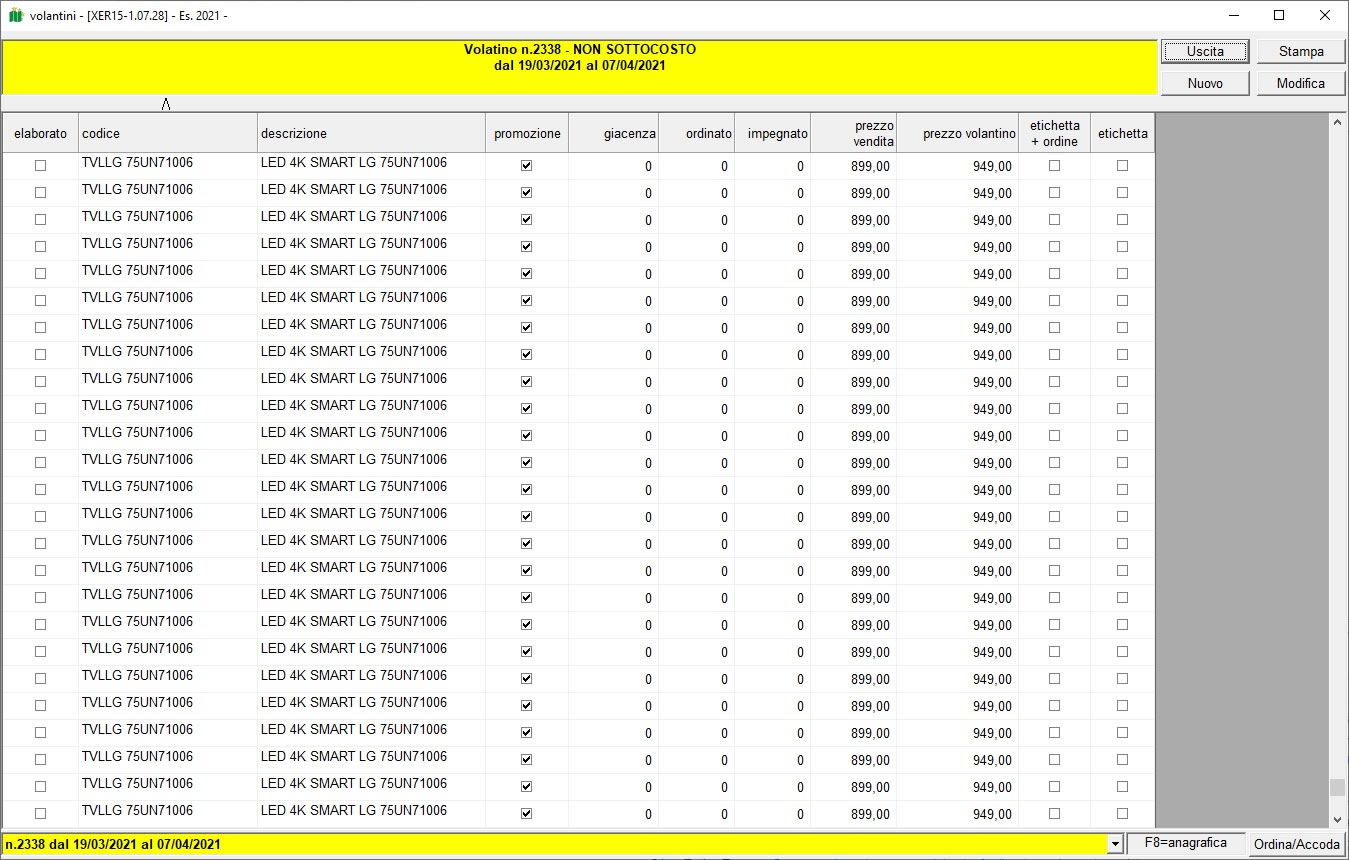
Task: Maximize the volantini window
Action: pos(1279,15)
